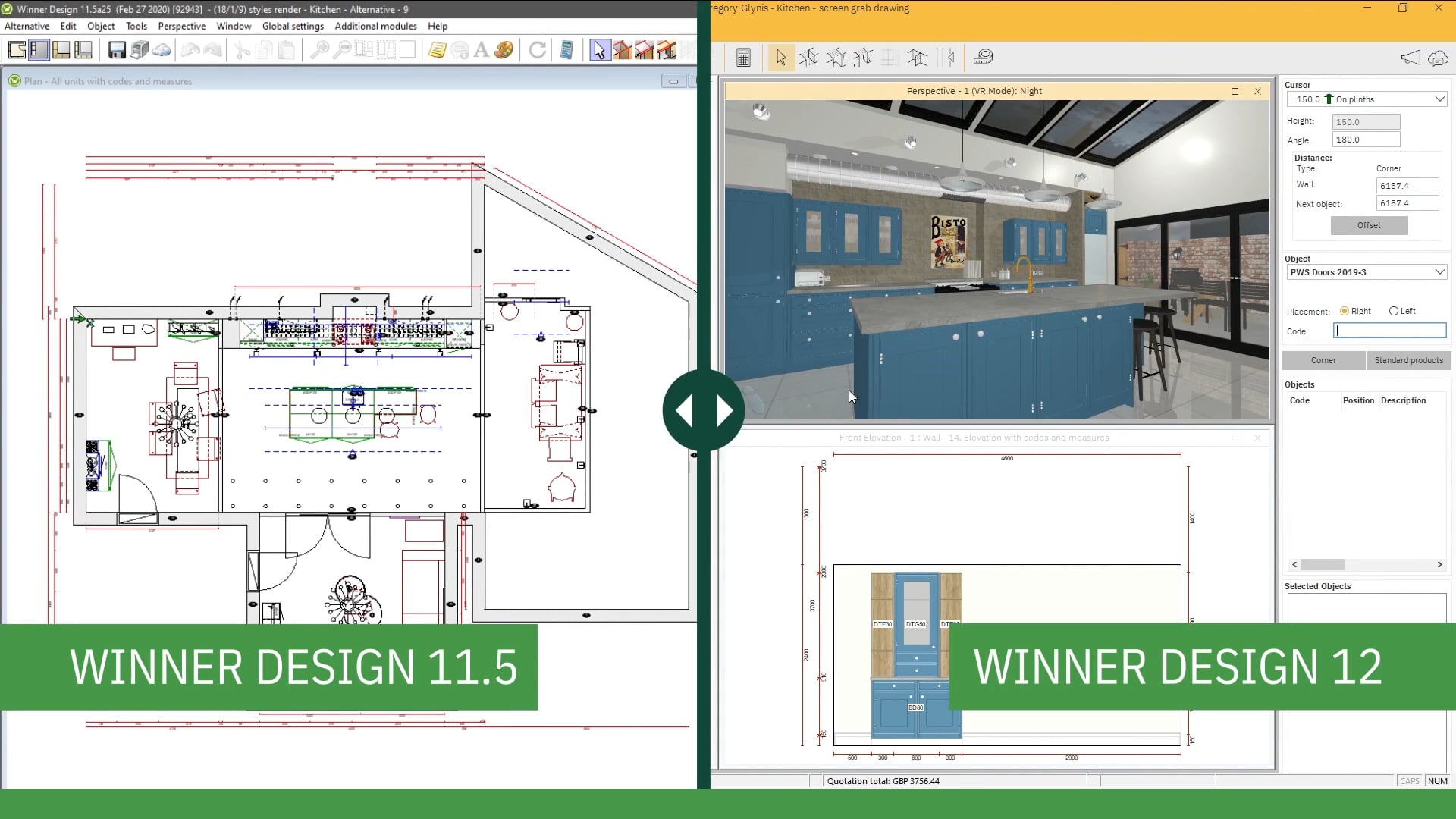Click the yellow notes icon
The height and width of the screenshot is (819, 1456).
click(x=437, y=50)
